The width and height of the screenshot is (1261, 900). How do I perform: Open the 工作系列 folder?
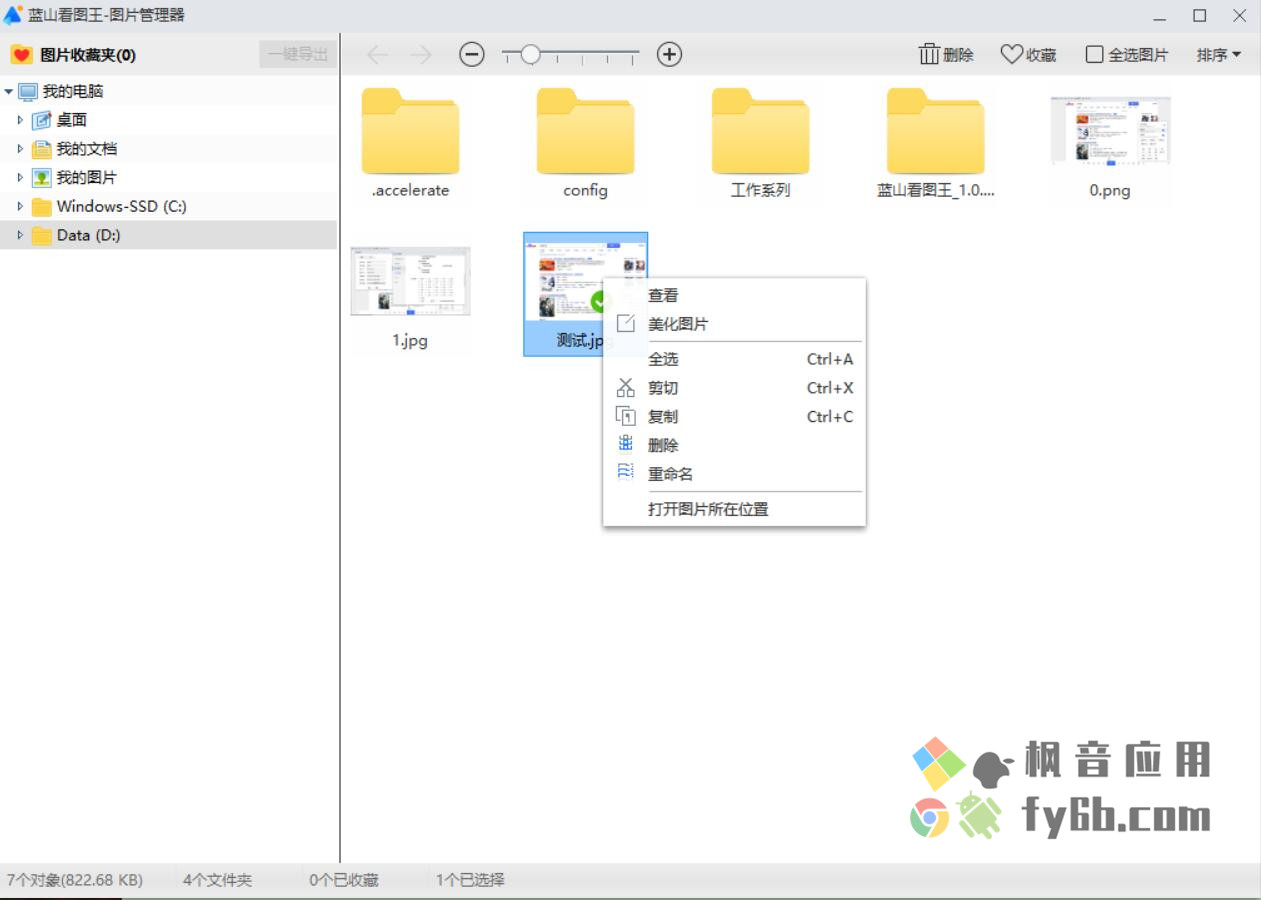(760, 131)
